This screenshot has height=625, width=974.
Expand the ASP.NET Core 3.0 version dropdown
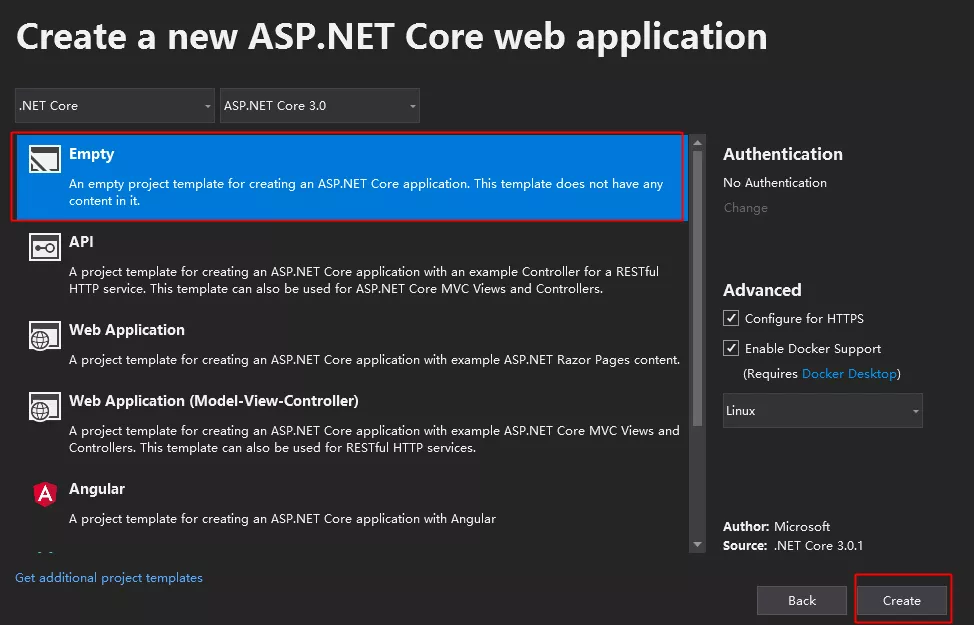click(x=320, y=106)
